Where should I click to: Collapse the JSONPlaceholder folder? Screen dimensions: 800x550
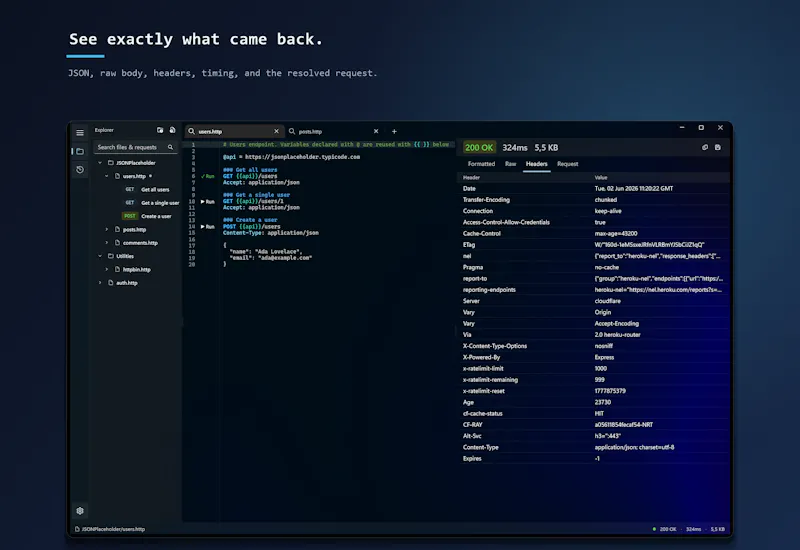pos(100,163)
